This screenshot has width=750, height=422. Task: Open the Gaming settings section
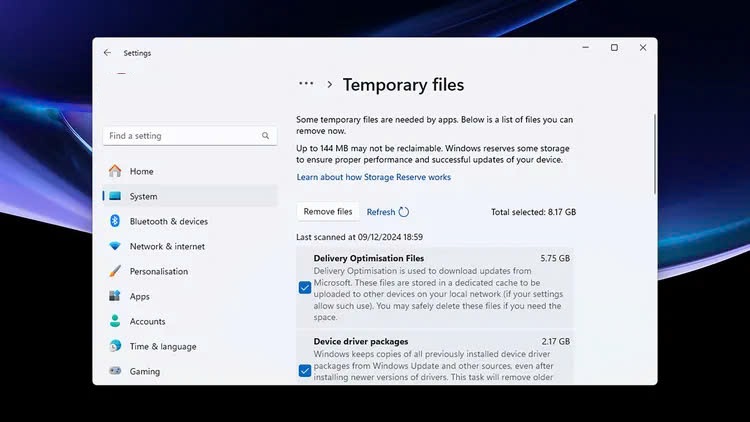[x=144, y=371]
